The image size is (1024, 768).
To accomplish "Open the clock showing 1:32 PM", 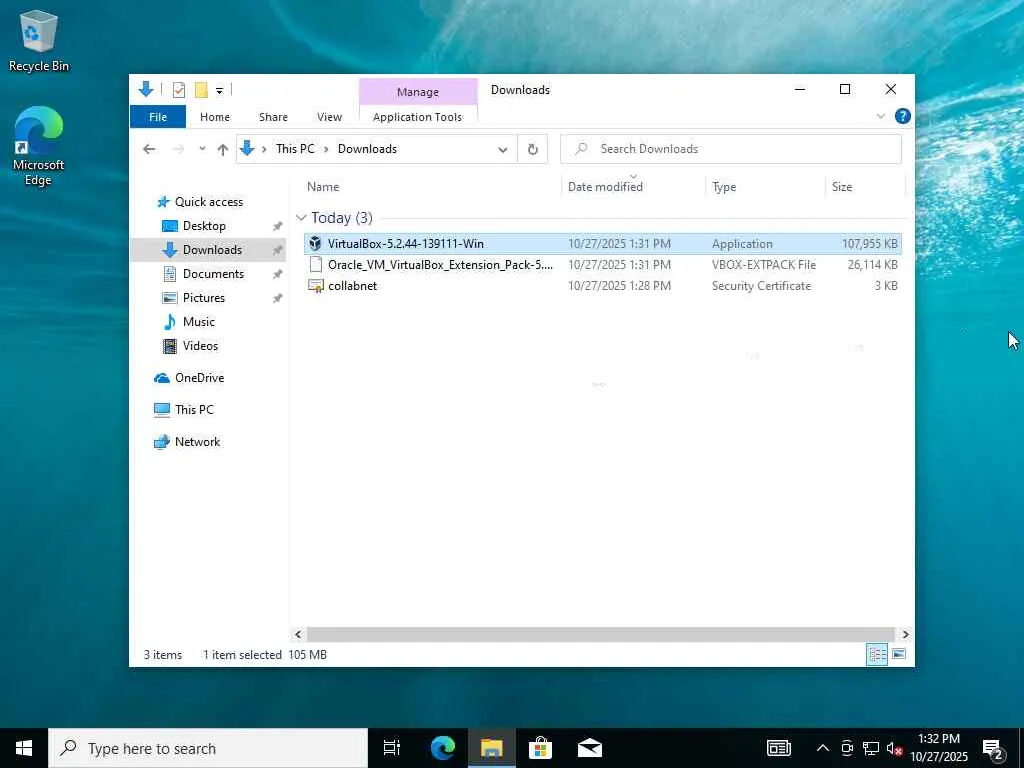I will pyautogui.click(x=938, y=748).
